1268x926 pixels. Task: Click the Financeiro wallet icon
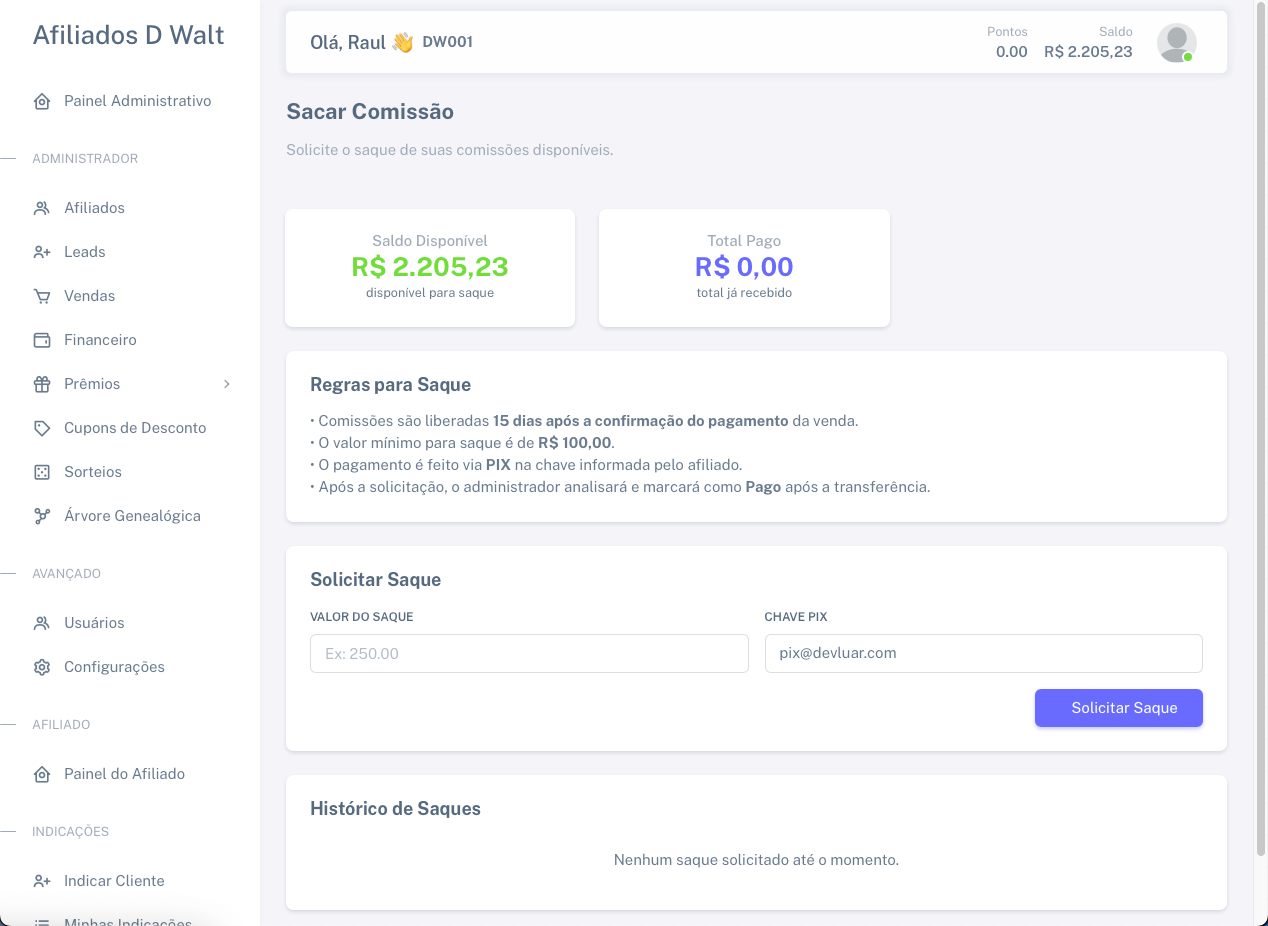(x=42, y=340)
